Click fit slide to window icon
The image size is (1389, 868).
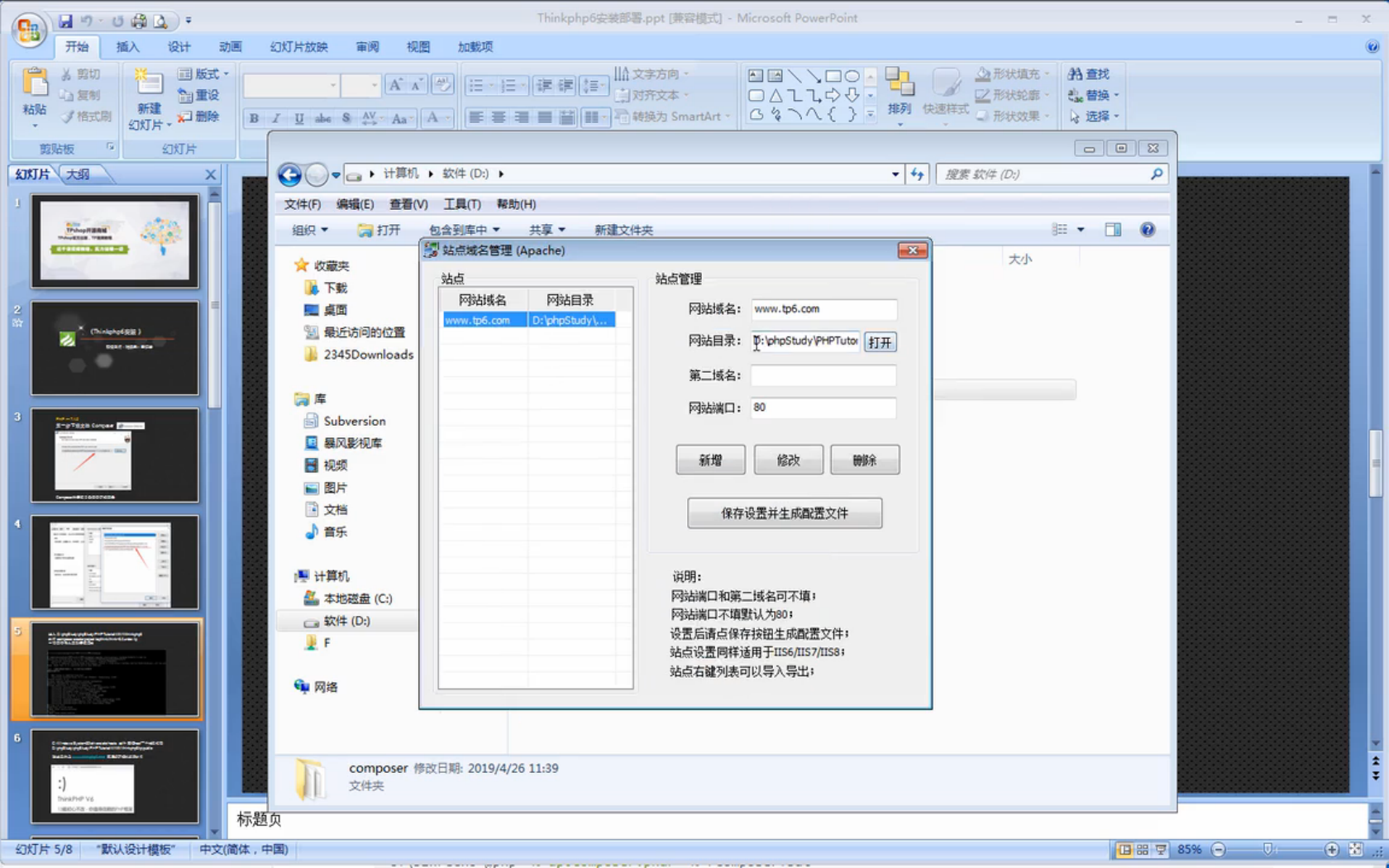(1355, 849)
